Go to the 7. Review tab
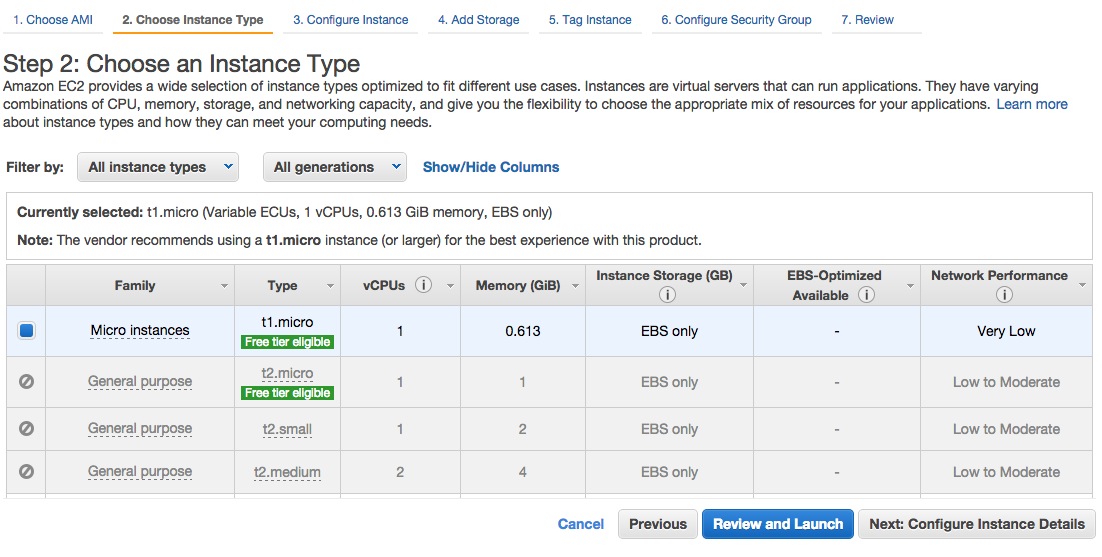 coord(867,20)
